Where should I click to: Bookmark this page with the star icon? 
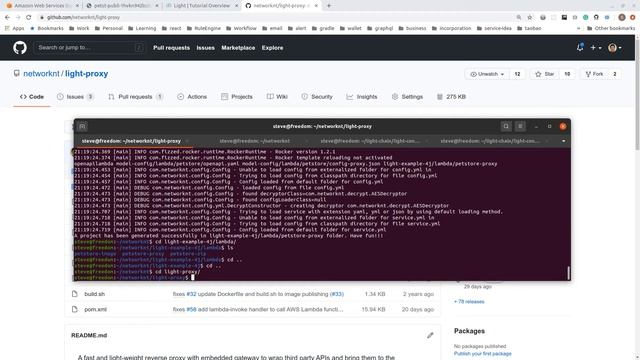point(530,17)
